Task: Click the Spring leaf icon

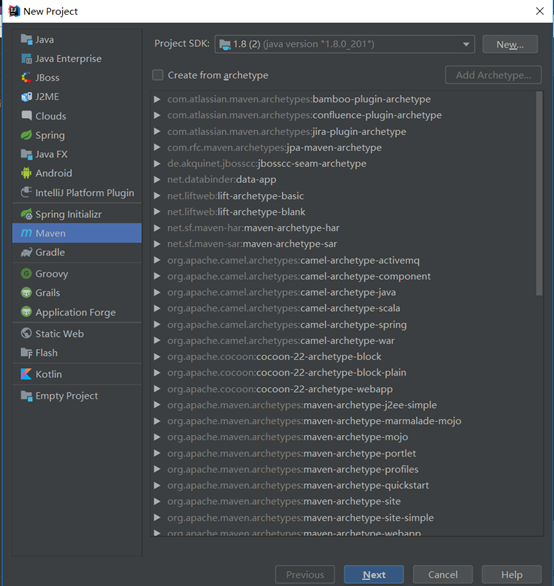Action: point(27,135)
